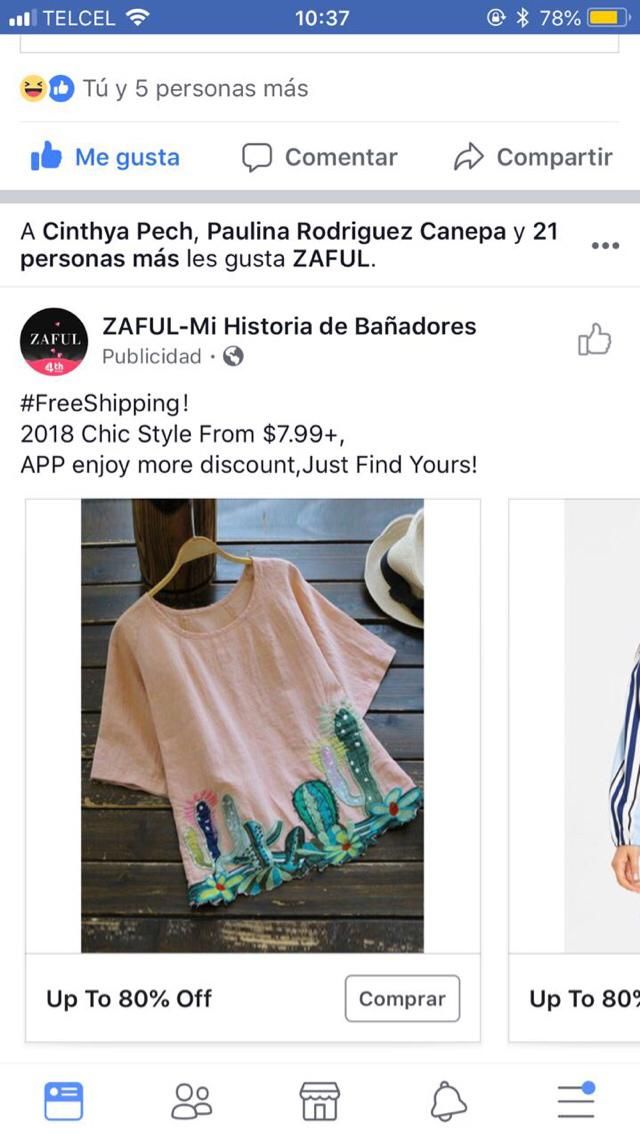Open the hamburger menu tab

coord(576,1099)
